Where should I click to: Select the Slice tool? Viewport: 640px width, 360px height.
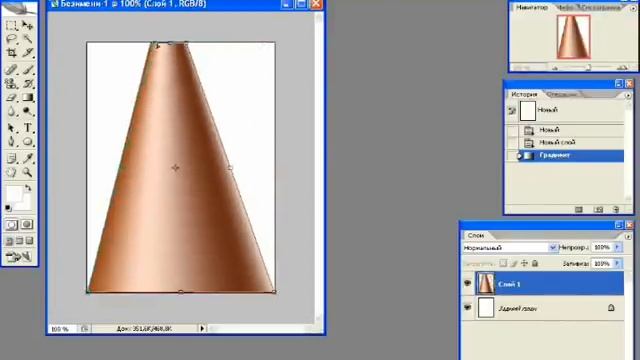point(28,53)
